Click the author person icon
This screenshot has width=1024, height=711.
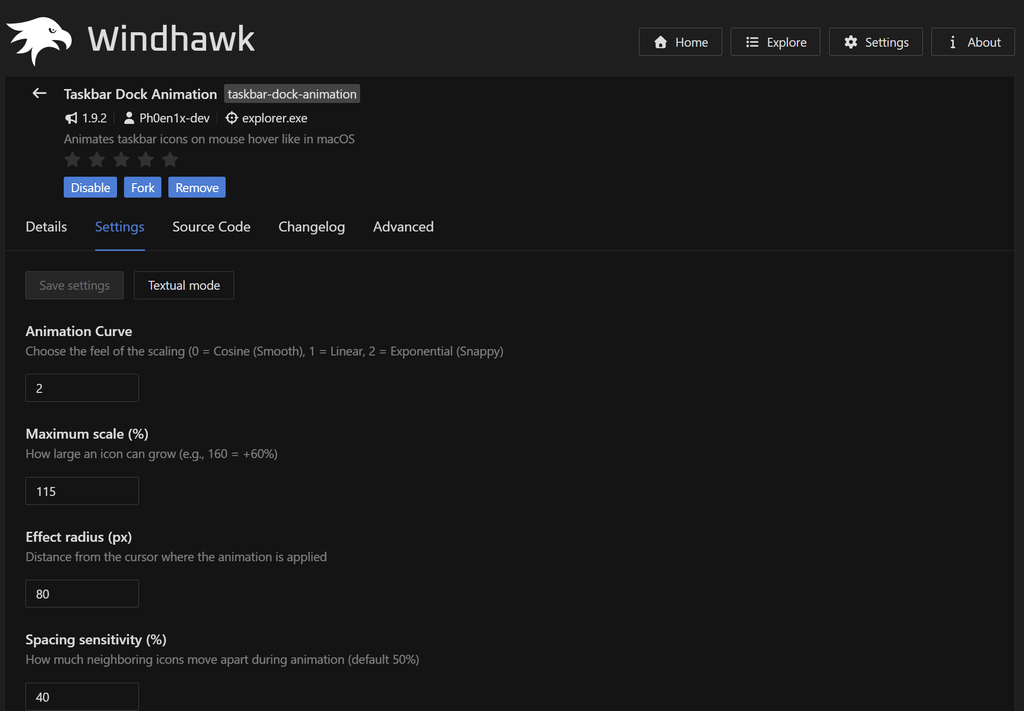(x=129, y=118)
